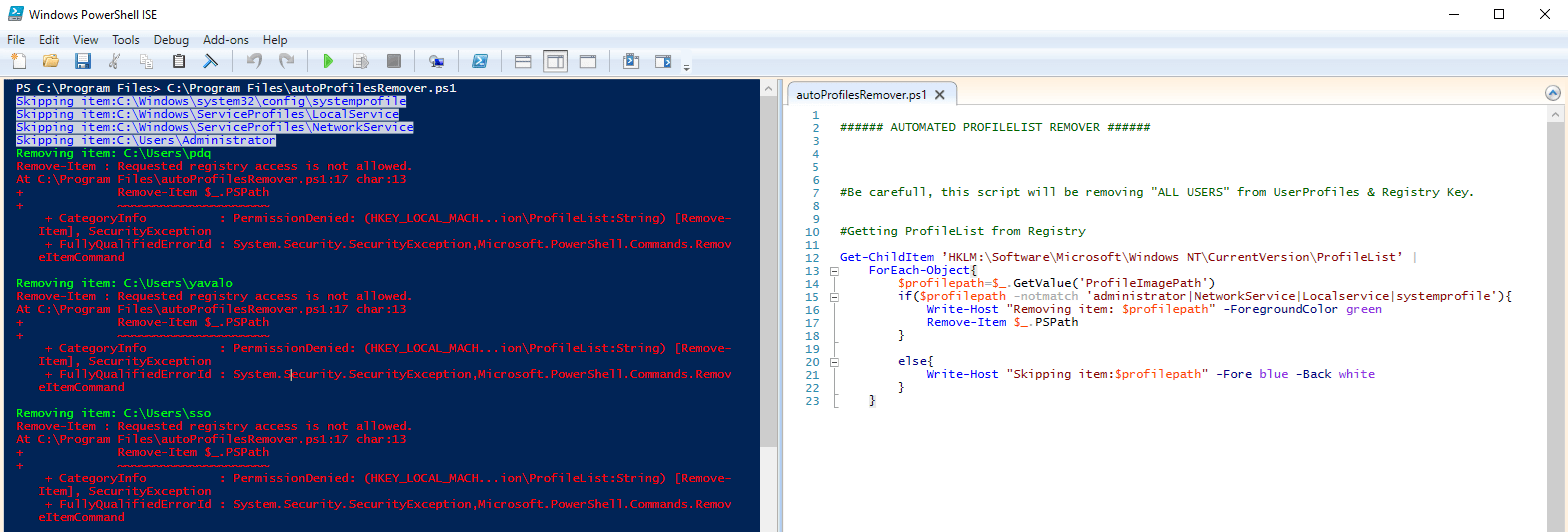Paste from clipboard toolbar icon

[x=179, y=61]
